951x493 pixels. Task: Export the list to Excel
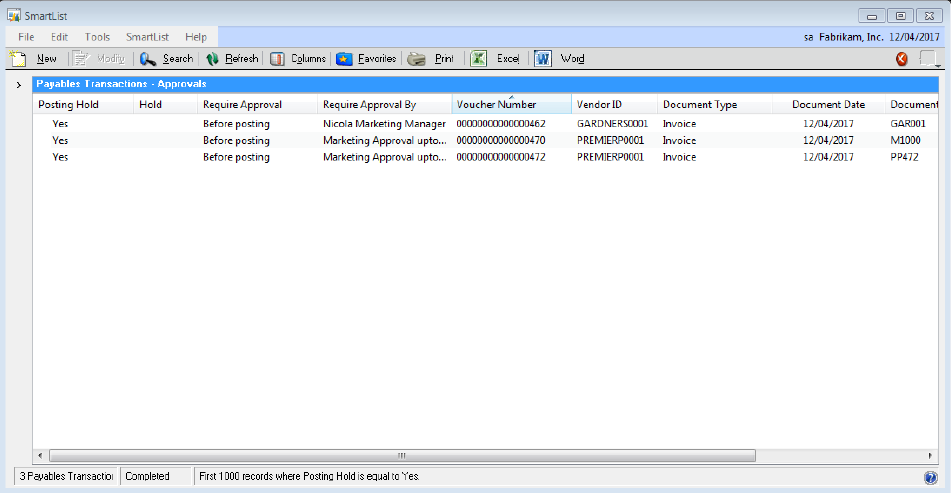(479, 59)
